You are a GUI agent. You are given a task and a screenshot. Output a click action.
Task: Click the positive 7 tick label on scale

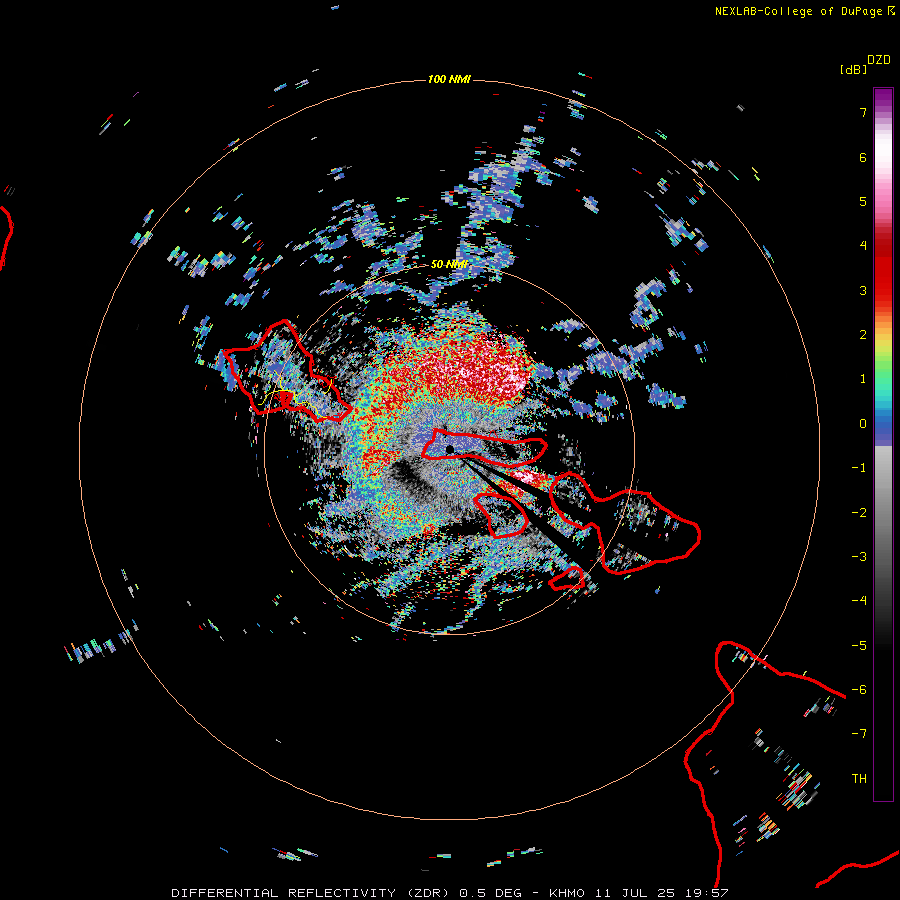pos(863,112)
